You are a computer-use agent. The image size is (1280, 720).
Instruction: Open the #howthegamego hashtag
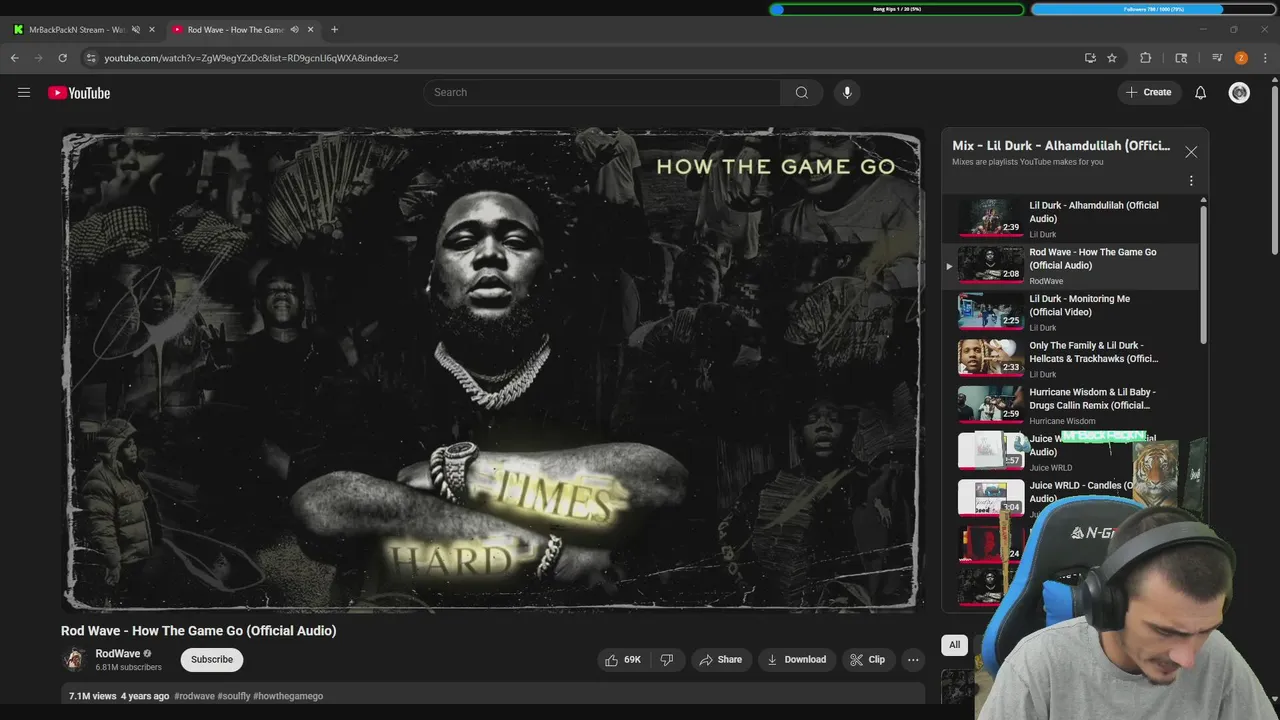(x=288, y=696)
